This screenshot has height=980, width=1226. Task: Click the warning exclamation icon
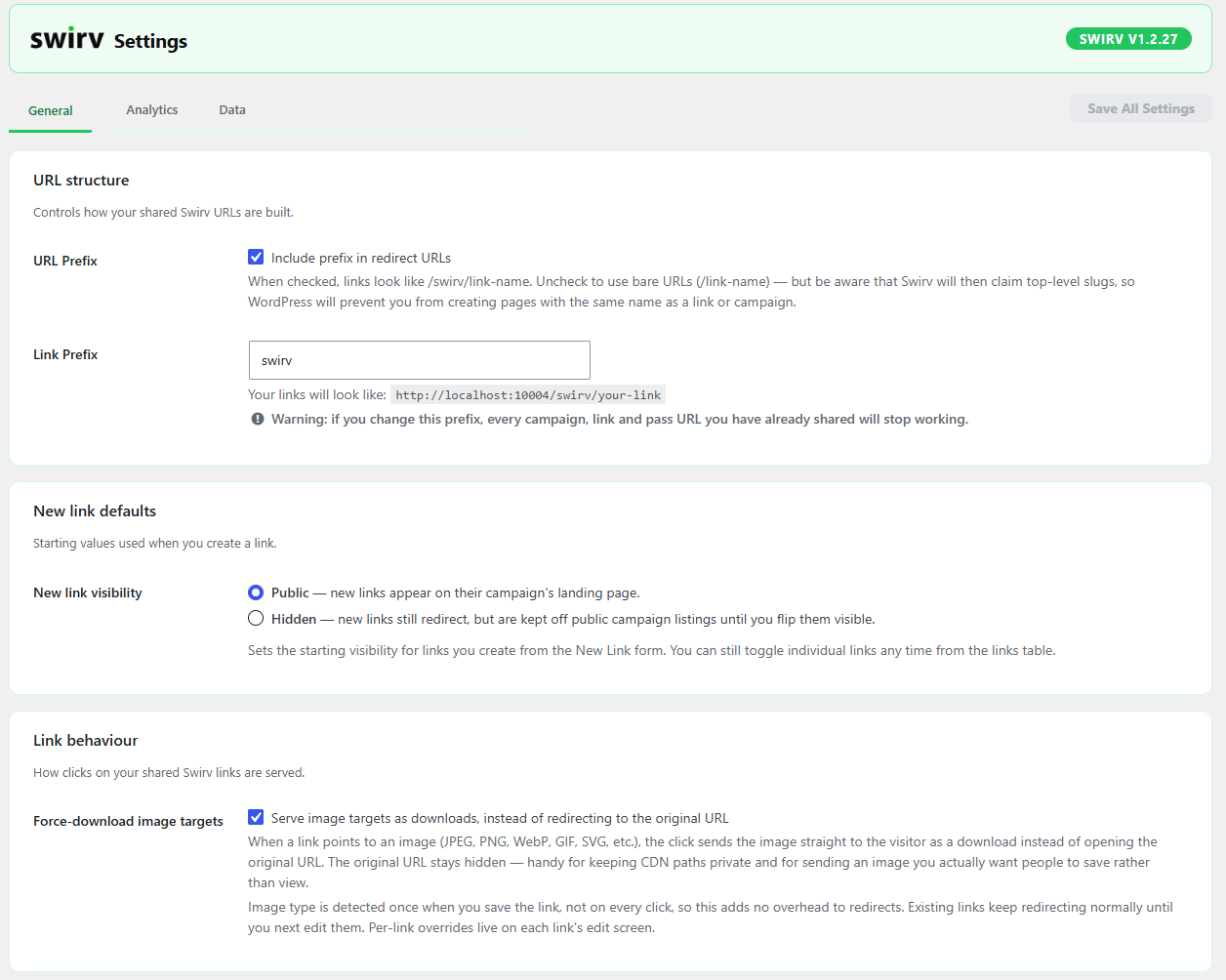(x=258, y=419)
